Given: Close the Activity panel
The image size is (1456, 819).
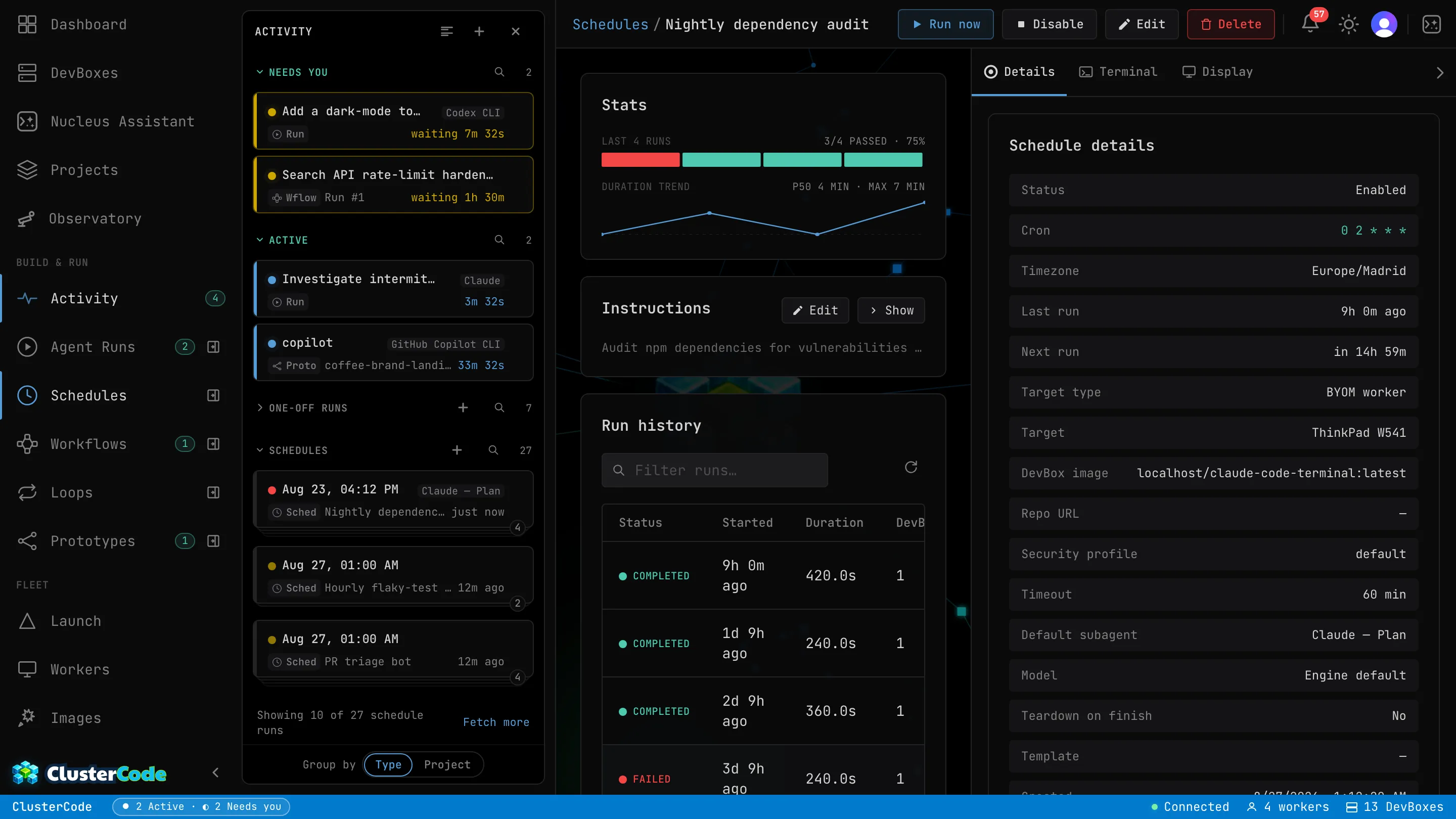Looking at the screenshot, I should 516,32.
